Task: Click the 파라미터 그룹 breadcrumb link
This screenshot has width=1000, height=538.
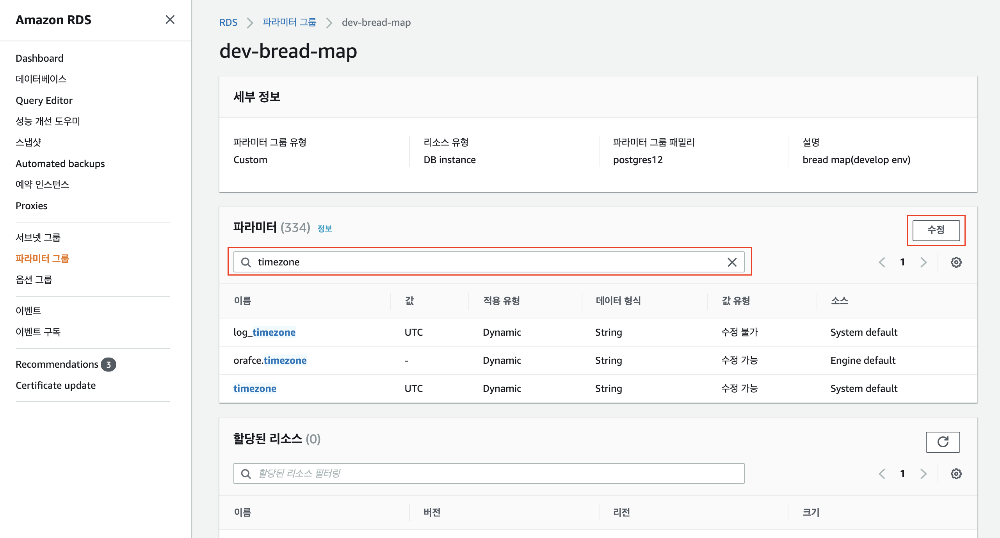Action: point(290,22)
